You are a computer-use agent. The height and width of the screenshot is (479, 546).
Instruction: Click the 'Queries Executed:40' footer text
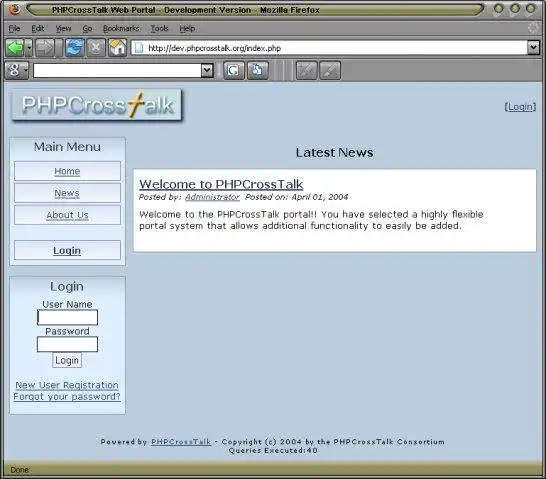coord(273,450)
